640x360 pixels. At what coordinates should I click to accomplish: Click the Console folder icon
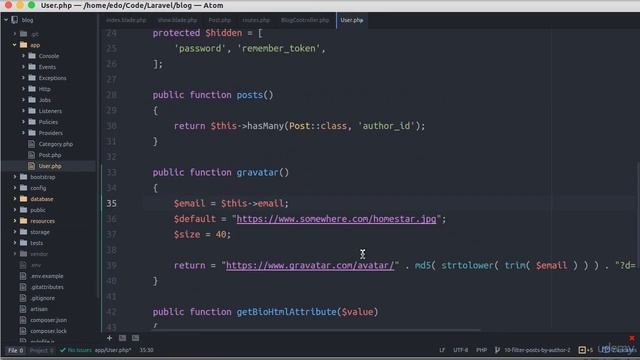pos(32,56)
